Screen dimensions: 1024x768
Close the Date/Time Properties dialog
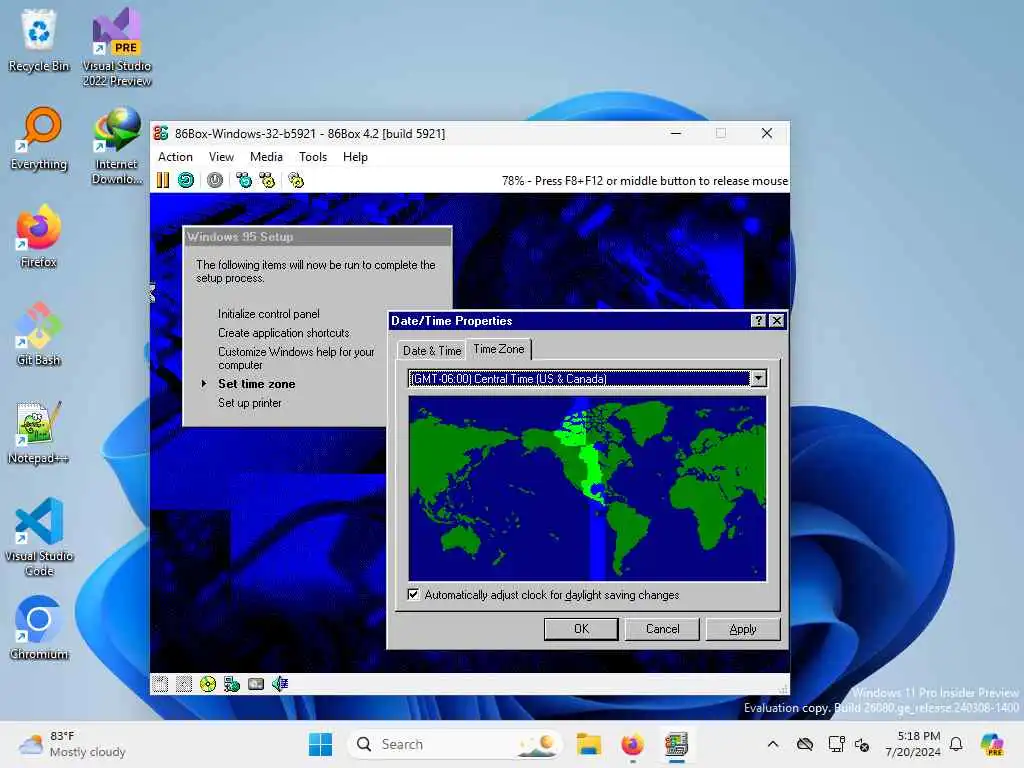pyautogui.click(x=776, y=321)
